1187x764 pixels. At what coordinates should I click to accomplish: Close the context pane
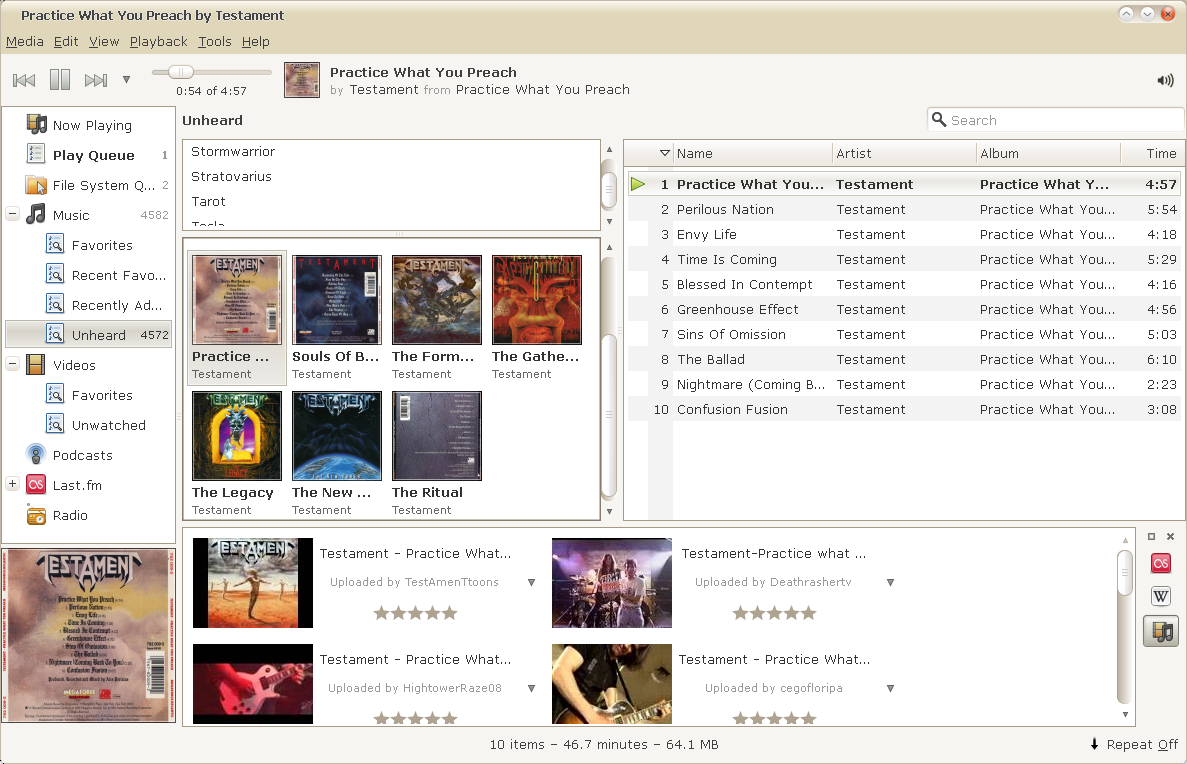click(1170, 536)
